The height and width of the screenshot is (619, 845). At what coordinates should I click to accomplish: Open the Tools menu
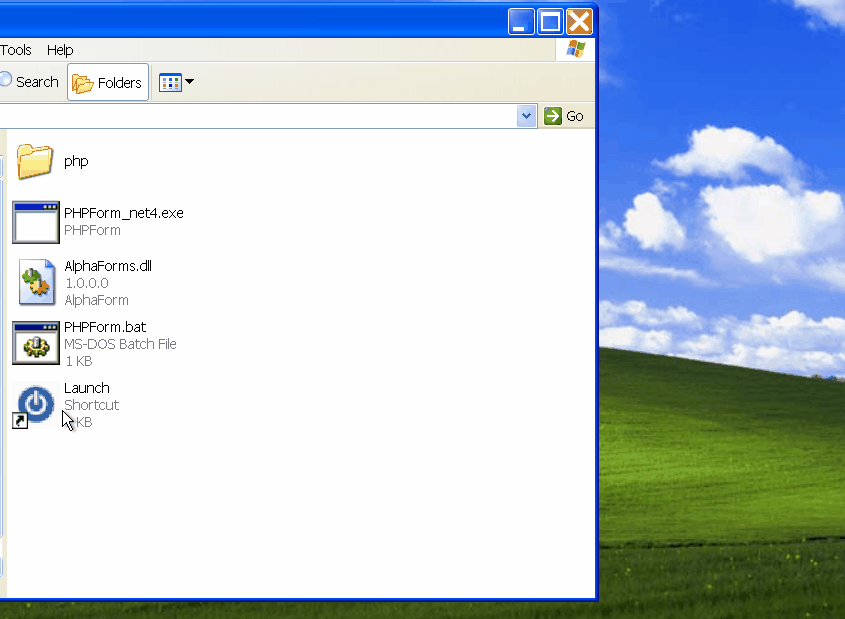point(16,50)
